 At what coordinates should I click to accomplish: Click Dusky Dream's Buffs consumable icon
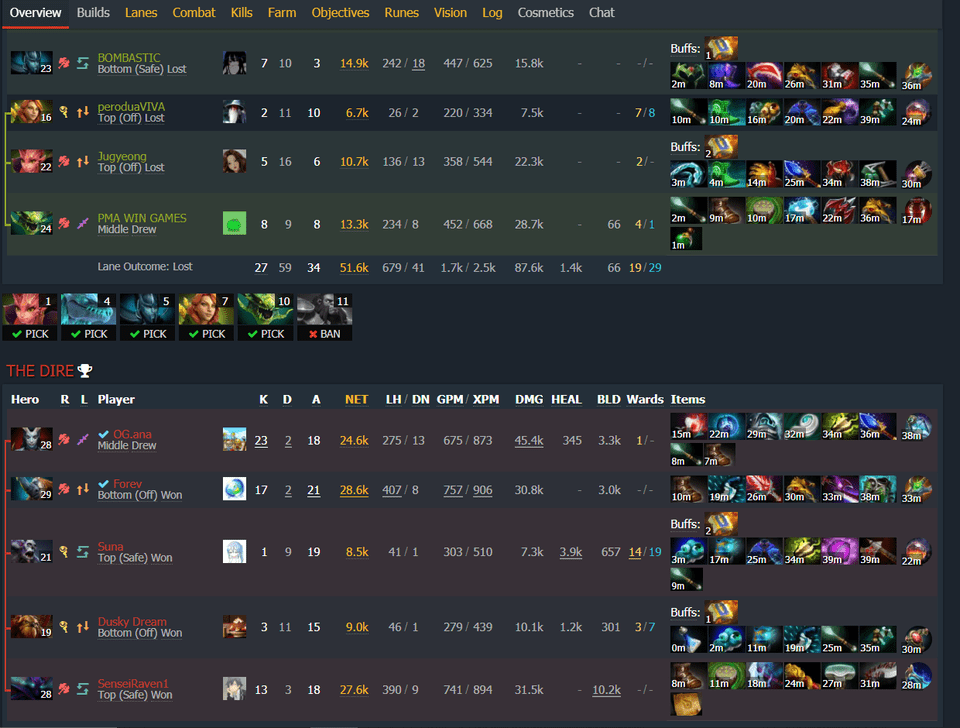(721, 612)
